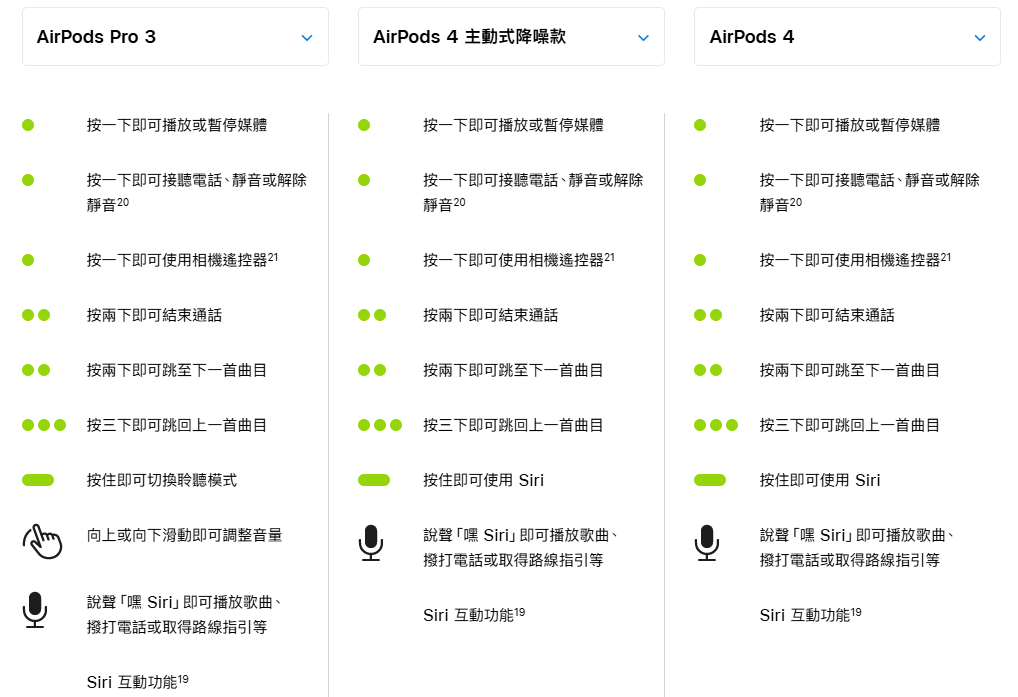Click the microphone icon in AirPods Pro 3 column

tap(35, 610)
